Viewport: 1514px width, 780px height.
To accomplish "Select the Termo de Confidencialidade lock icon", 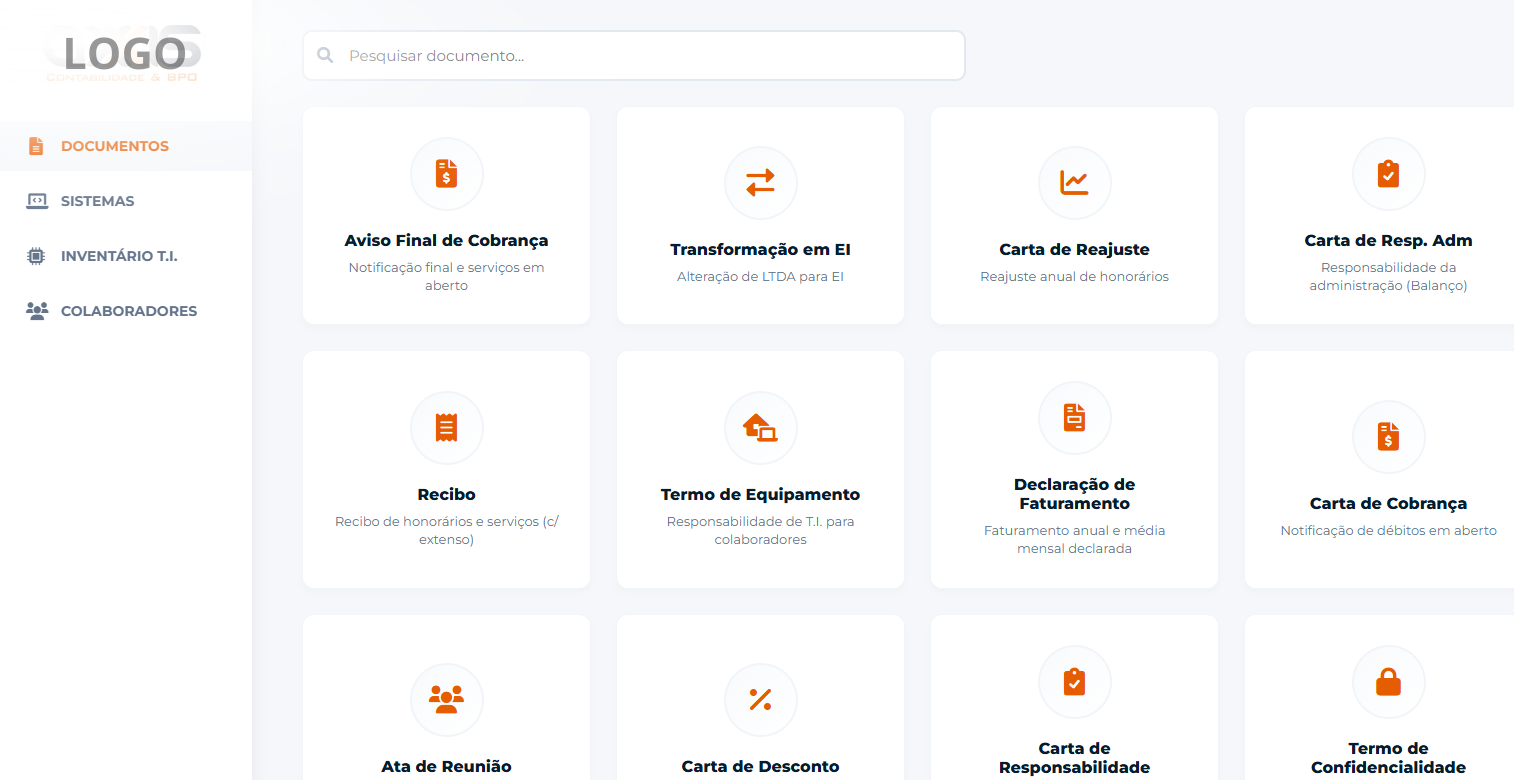I will tap(1388, 682).
